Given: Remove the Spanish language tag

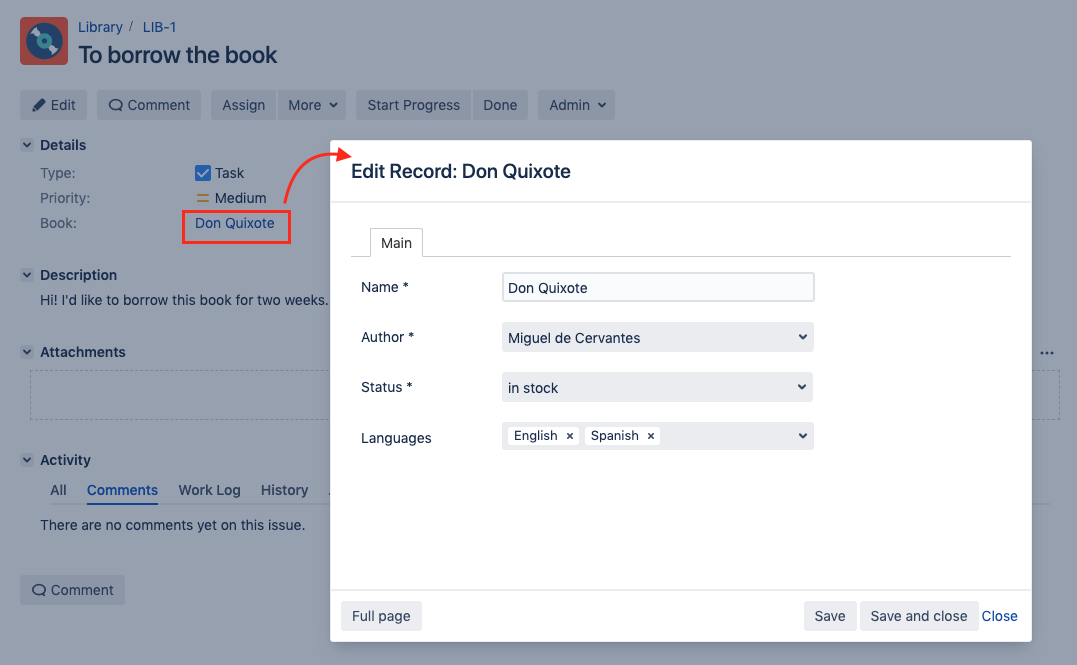Looking at the screenshot, I should tap(651, 436).
